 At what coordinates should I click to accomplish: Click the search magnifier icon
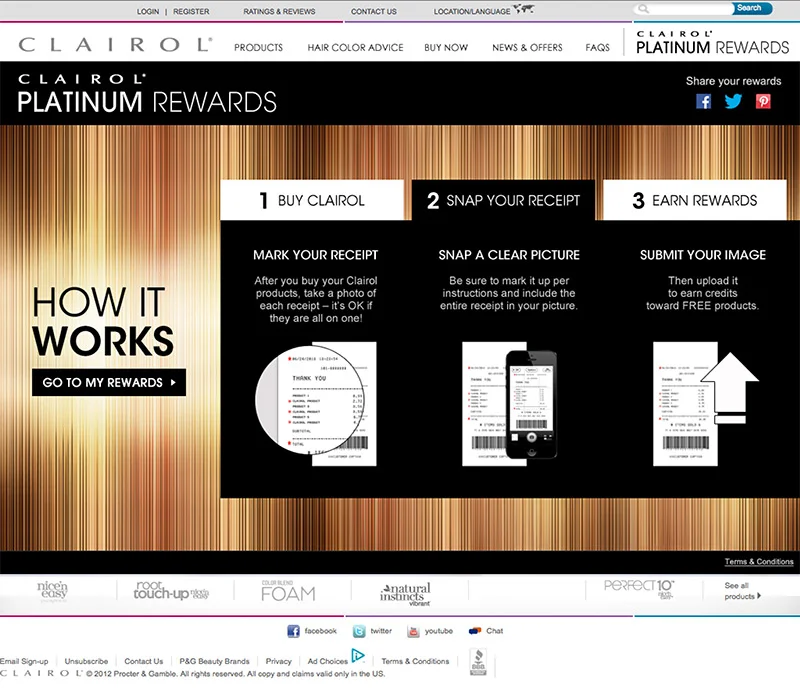click(x=644, y=9)
